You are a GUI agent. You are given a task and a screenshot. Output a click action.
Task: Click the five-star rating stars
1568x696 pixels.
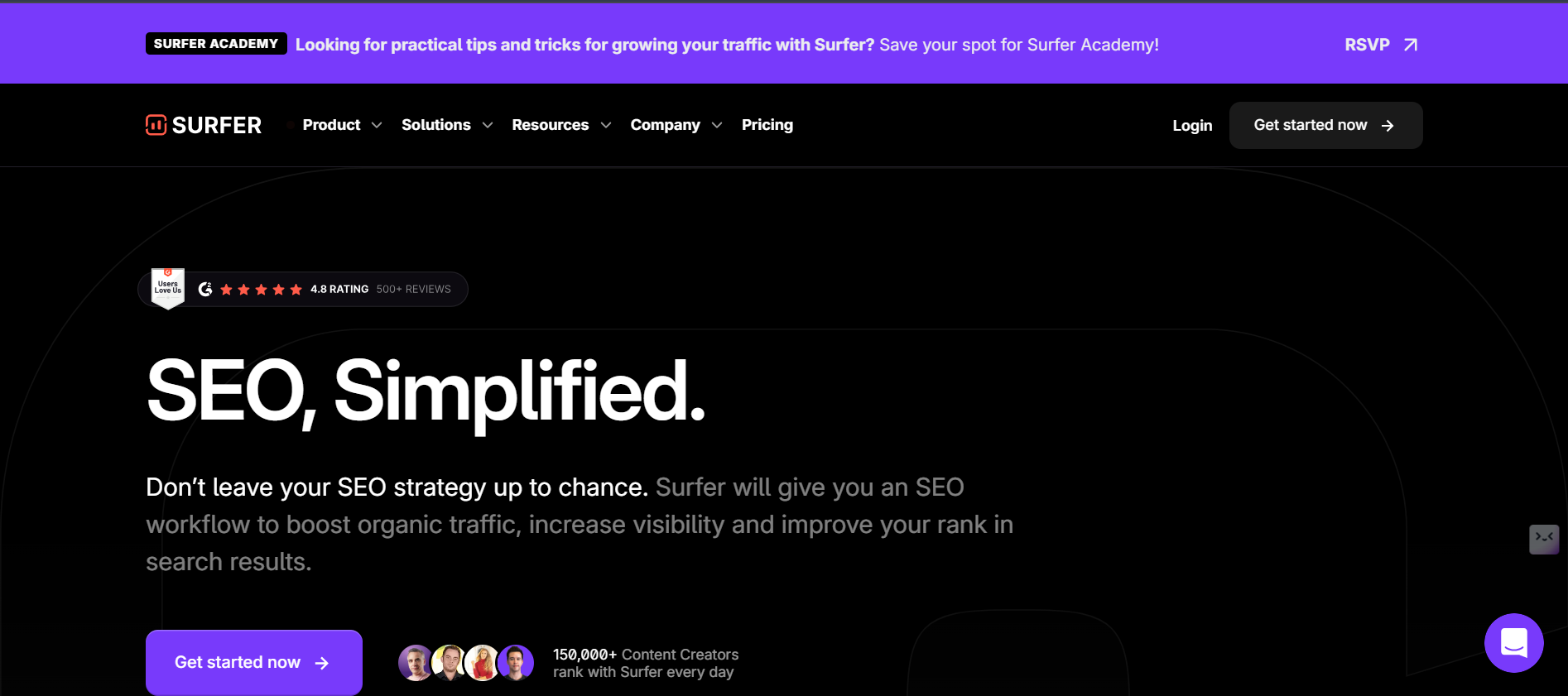click(x=261, y=289)
